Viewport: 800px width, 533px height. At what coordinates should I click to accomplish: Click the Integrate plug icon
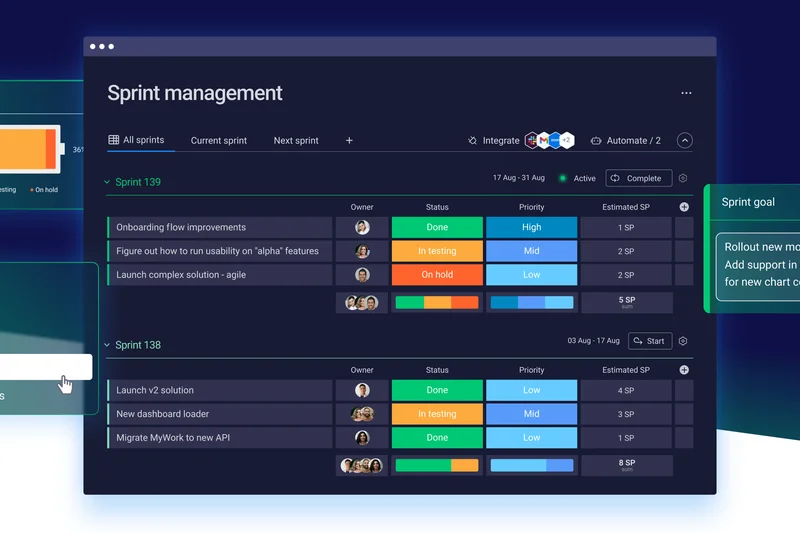[472, 141]
